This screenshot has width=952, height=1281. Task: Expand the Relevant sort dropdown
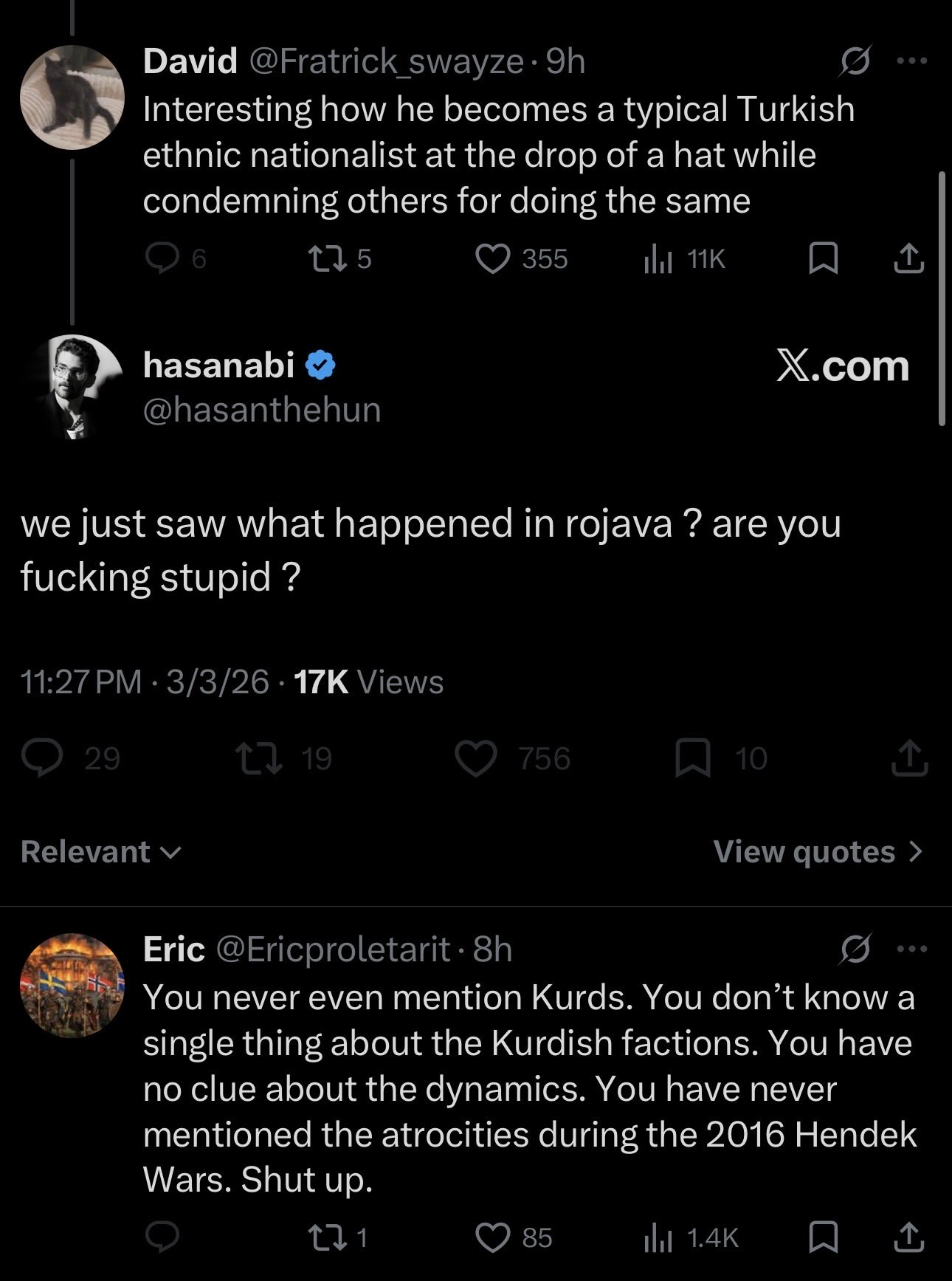click(x=101, y=852)
